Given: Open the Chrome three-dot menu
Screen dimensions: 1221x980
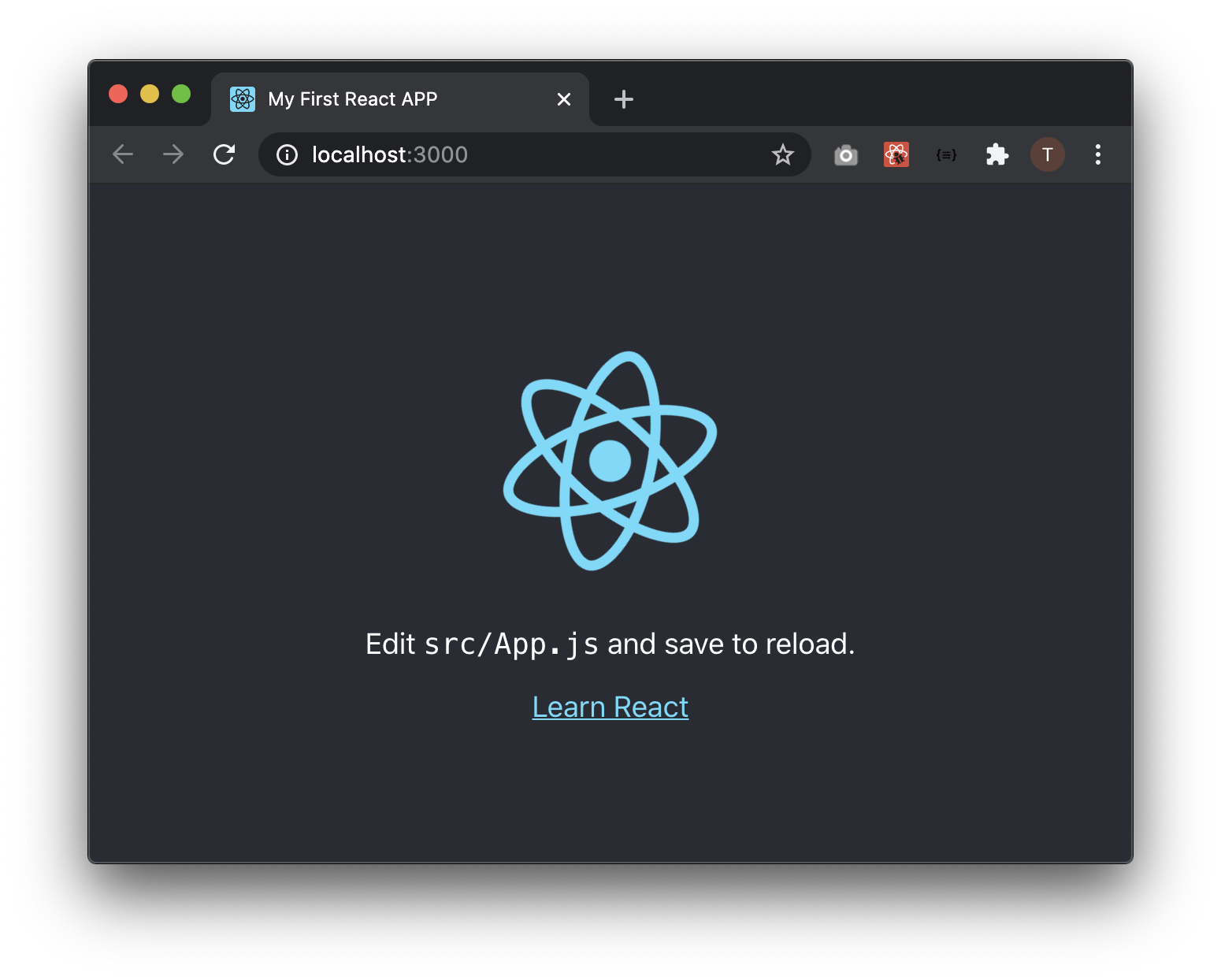Looking at the screenshot, I should point(1098,154).
